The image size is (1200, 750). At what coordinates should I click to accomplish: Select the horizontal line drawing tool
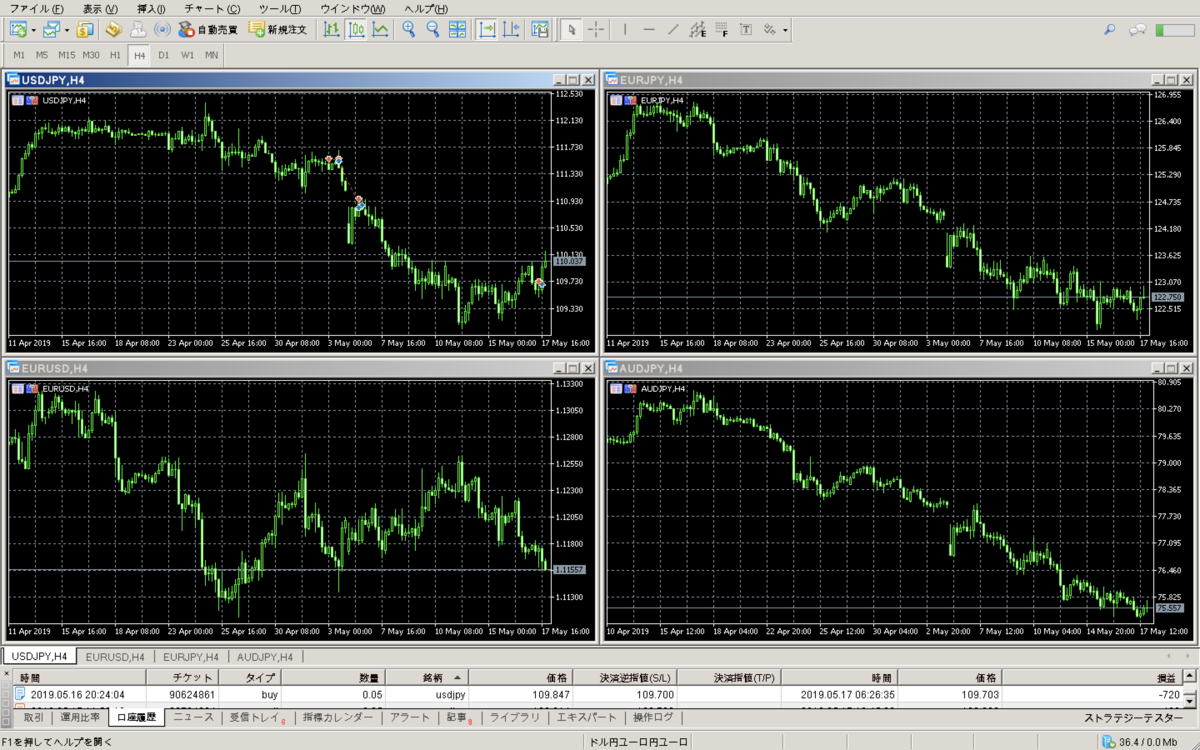[x=649, y=29]
